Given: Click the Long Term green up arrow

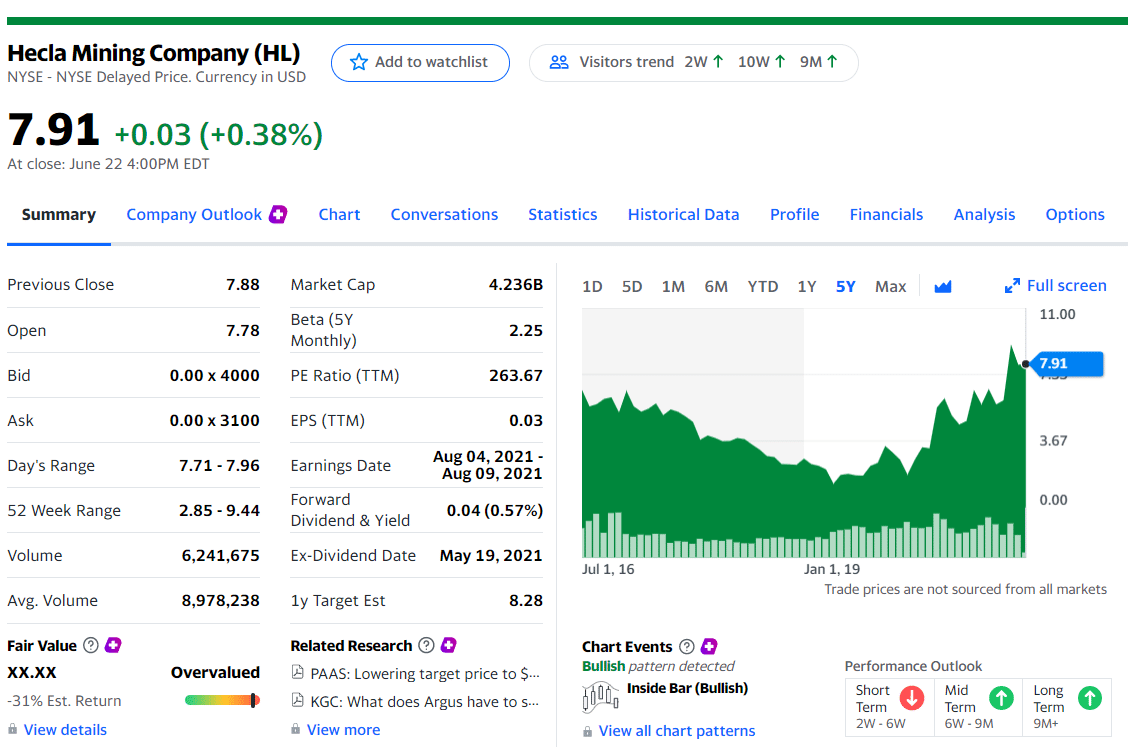Looking at the screenshot, I should pyautogui.click(x=1090, y=697).
